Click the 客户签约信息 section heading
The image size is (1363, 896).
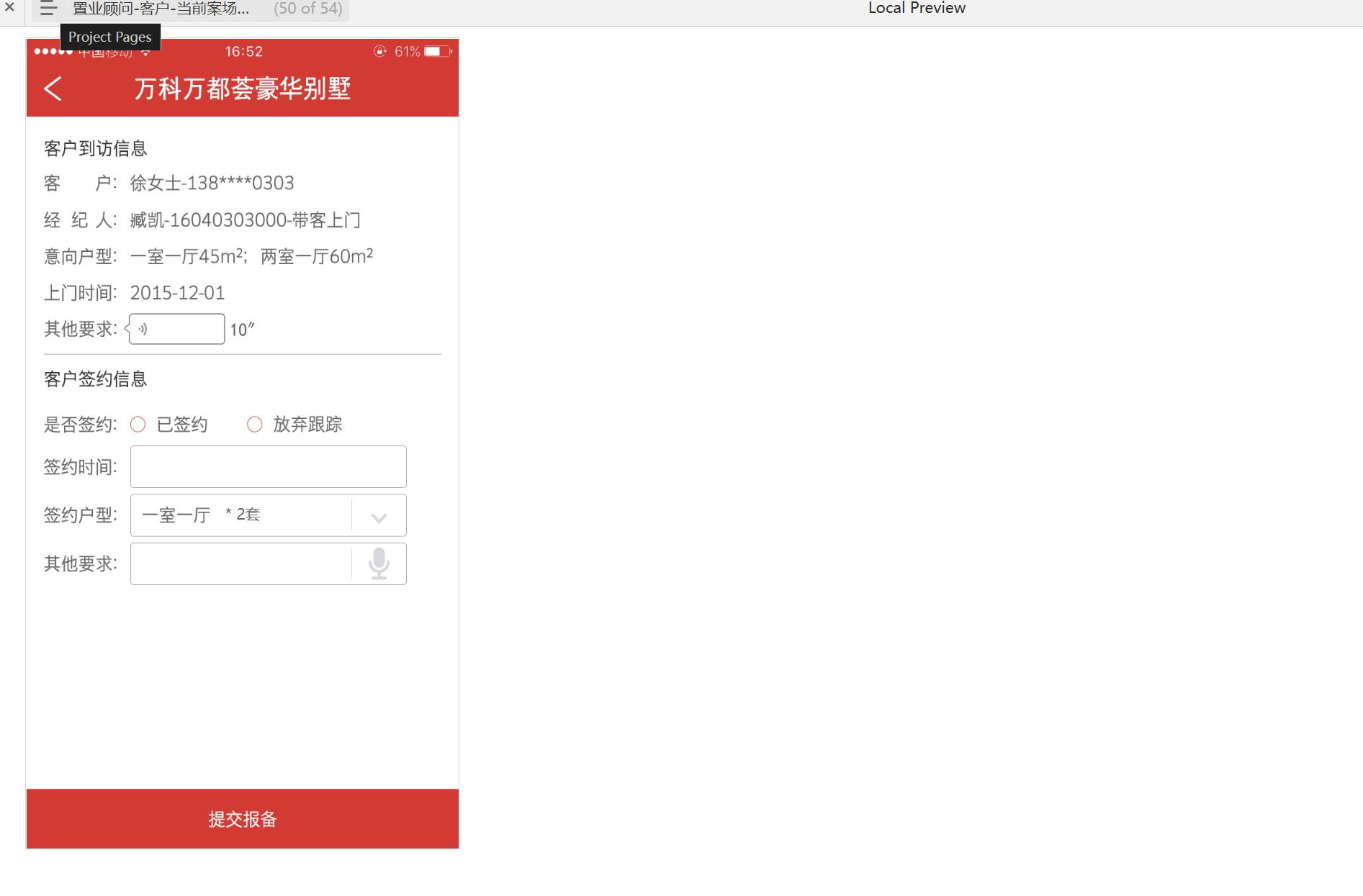click(x=96, y=379)
